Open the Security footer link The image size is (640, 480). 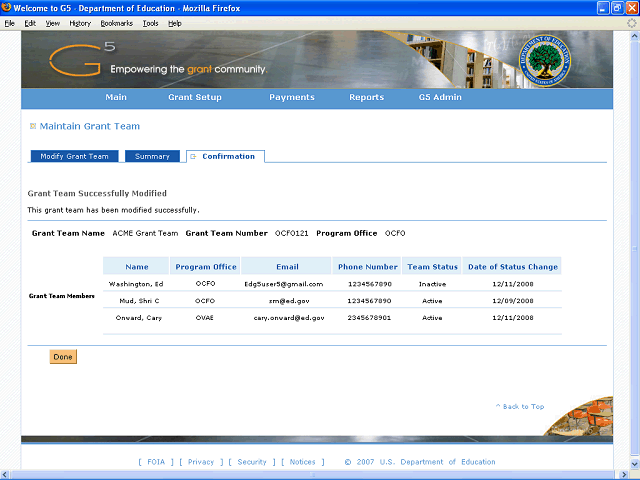[252, 462]
